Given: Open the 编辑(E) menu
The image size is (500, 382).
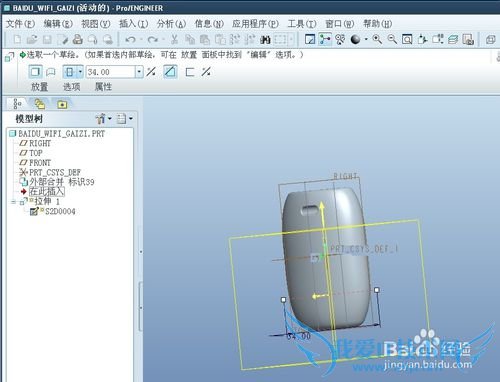Looking at the screenshot, I should [x=58, y=24].
